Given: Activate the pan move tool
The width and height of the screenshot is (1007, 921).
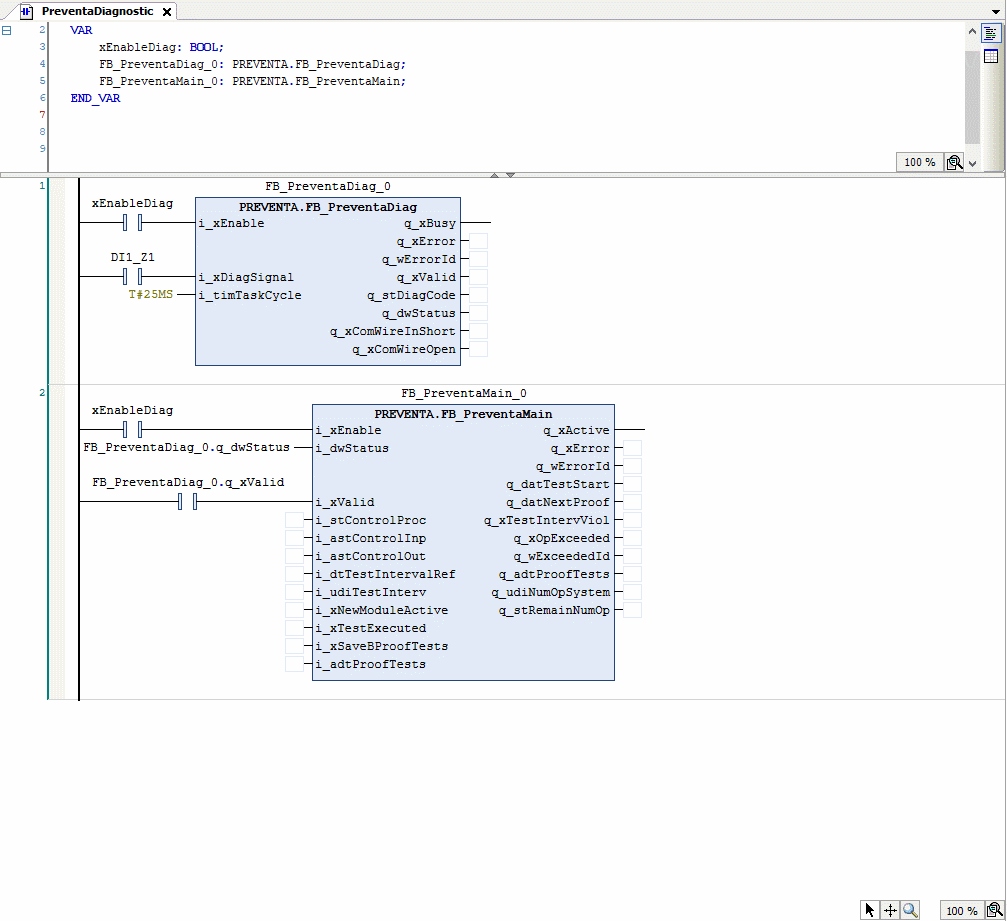Looking at the screenshot, I should (890, 910).
